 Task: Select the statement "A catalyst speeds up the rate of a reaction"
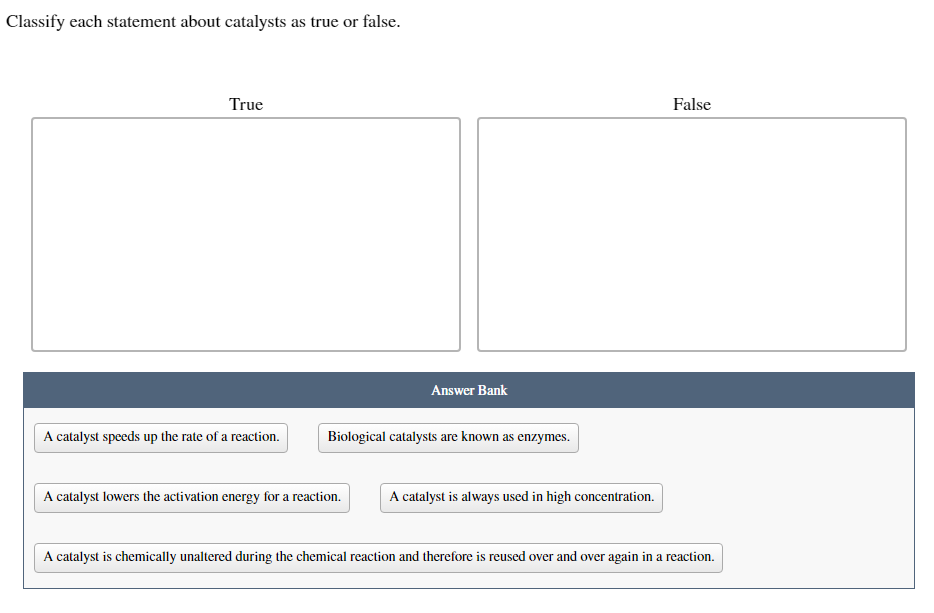point(160,437)
